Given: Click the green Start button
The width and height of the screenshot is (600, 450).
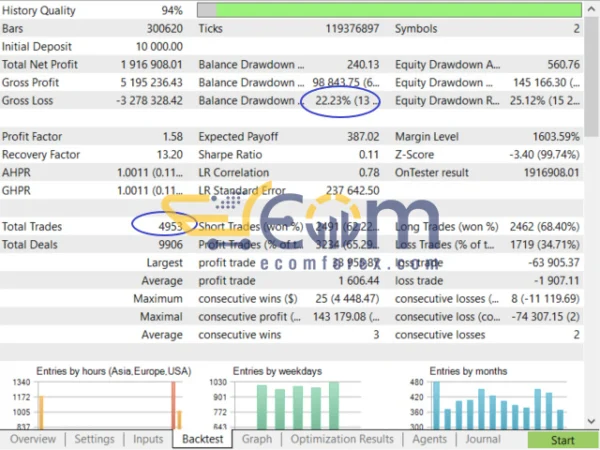Looking at the screenshot, I should (562, 440).
